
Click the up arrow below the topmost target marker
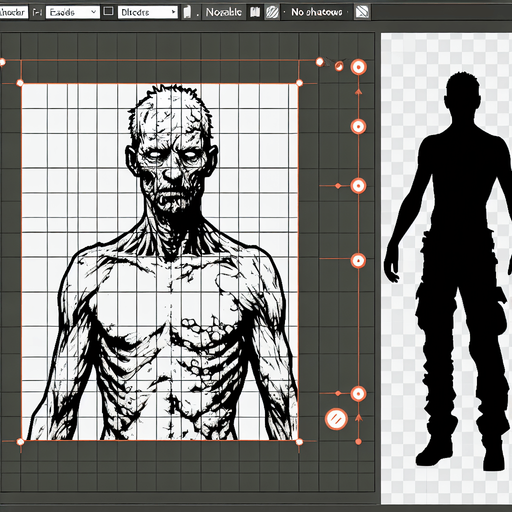pos(359,92)
